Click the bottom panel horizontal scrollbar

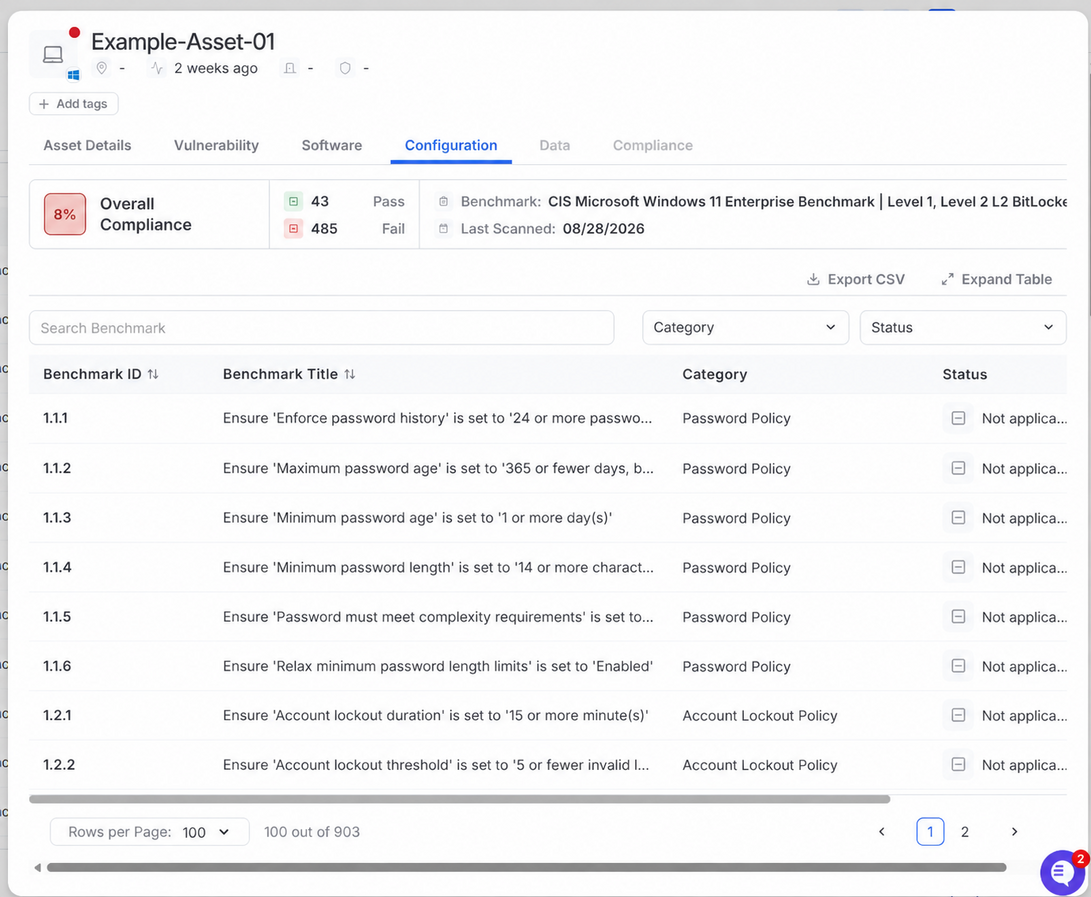pos(527,868)
